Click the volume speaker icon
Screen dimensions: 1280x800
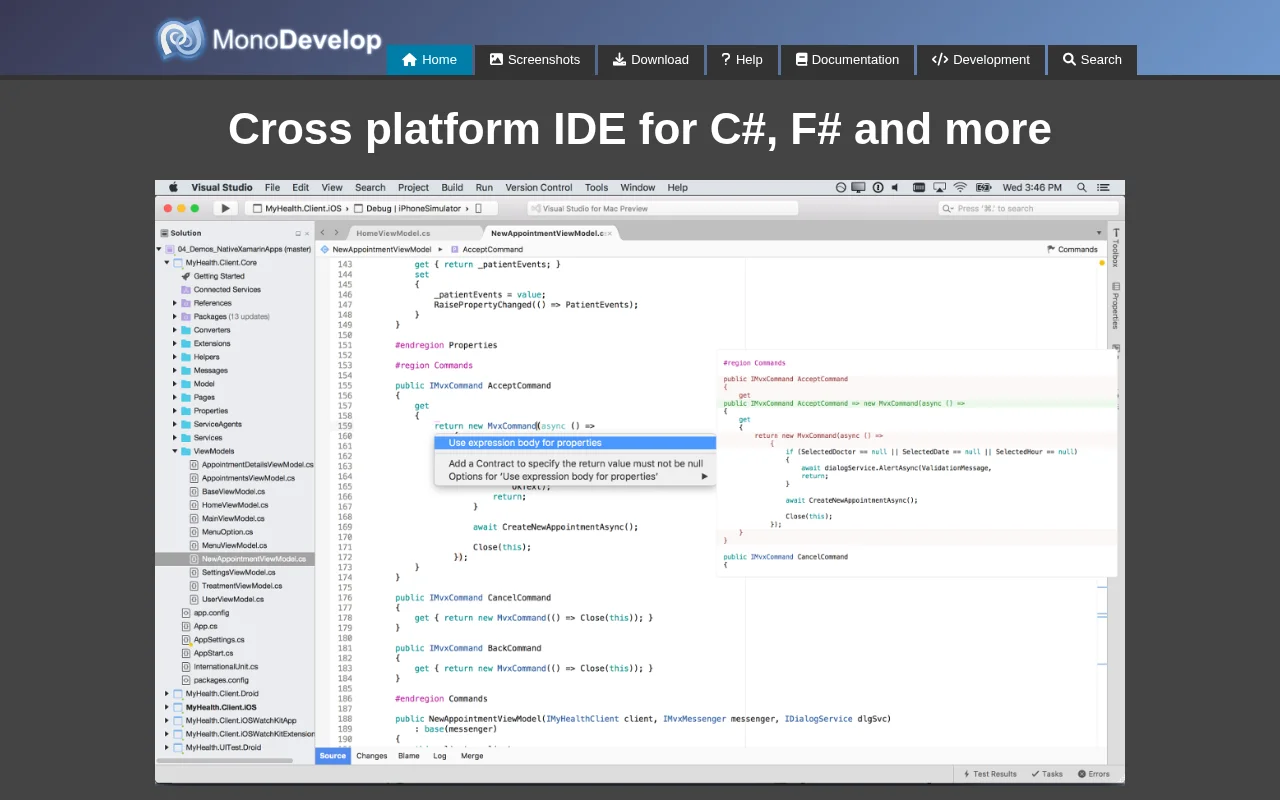(895, 187)
